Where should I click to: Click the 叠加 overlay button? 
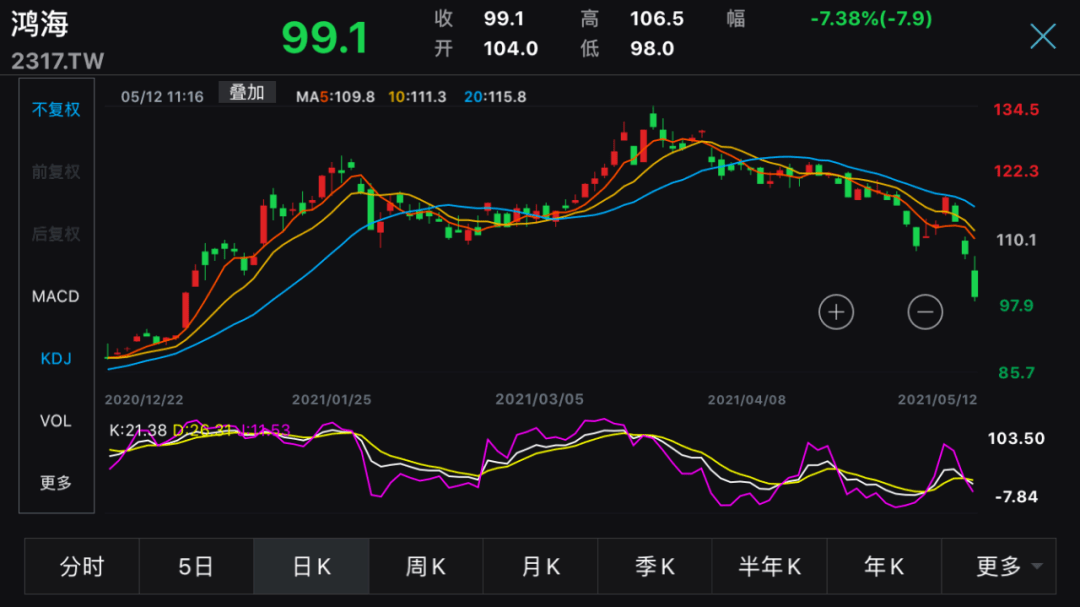click(247, 92)
